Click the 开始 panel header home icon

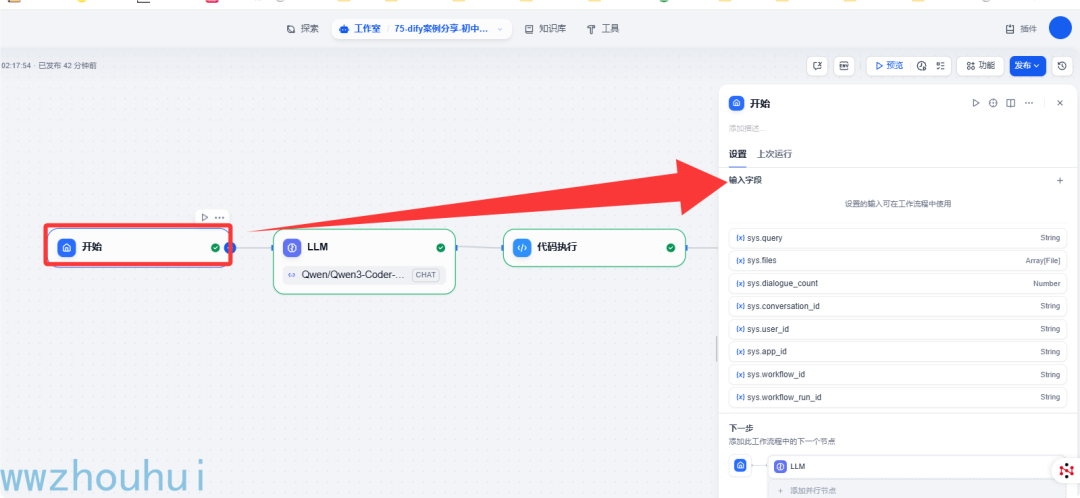[736, 103]
